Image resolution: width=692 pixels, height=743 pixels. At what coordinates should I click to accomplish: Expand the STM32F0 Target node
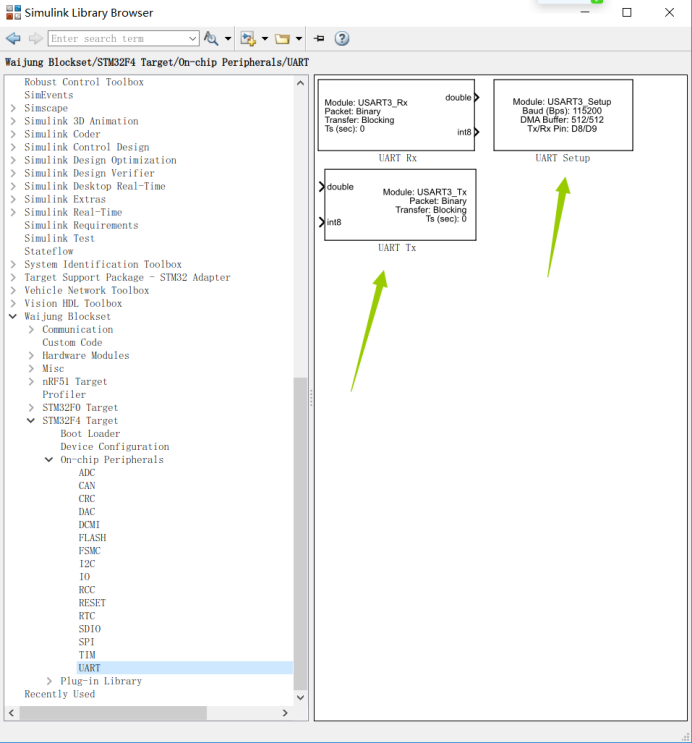click(31, 408)
